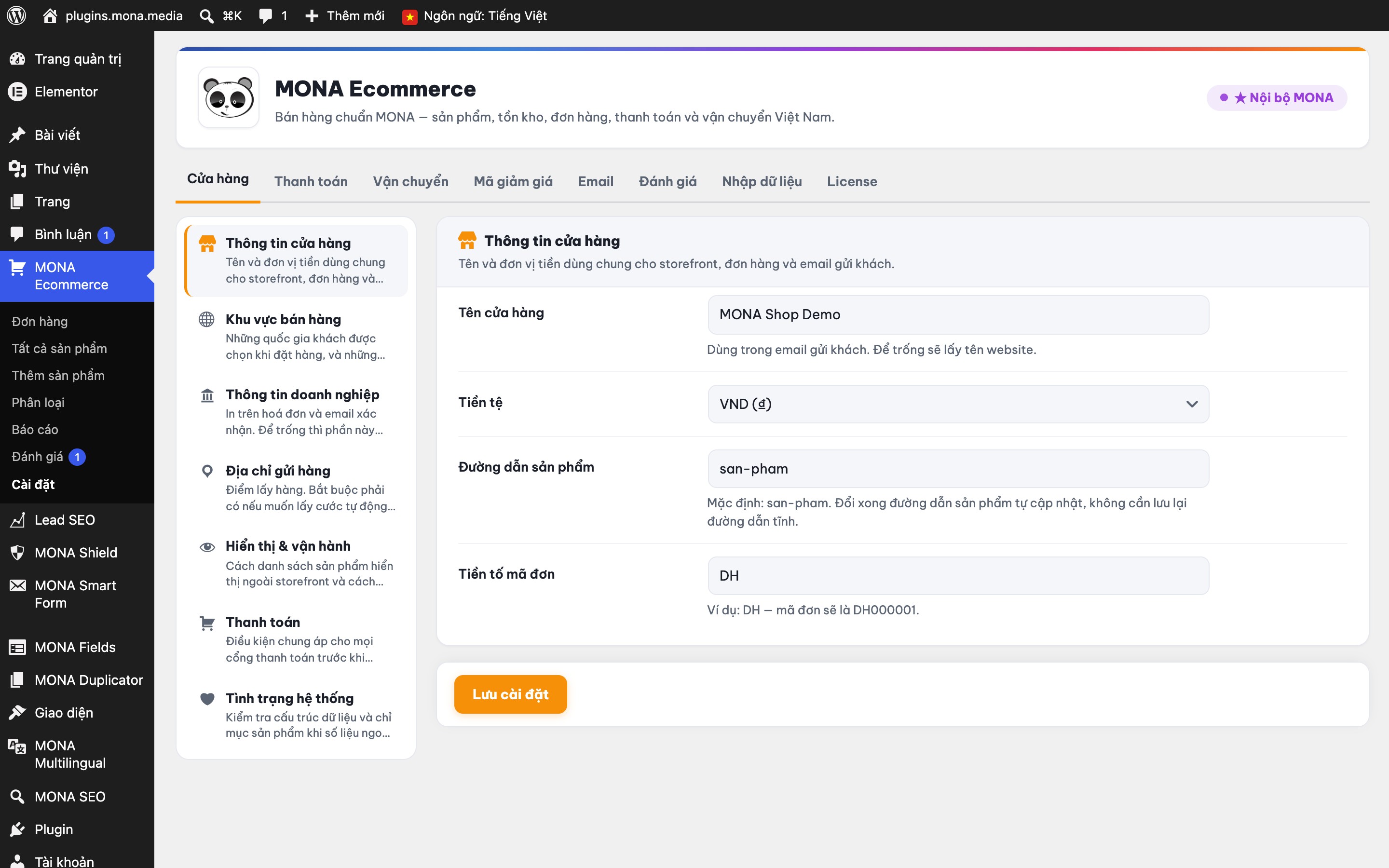This screenshot has width=1389, height=868.
Task: Open Tất cả sản phẩm submenu link
Action: click(x=59, y=349)
